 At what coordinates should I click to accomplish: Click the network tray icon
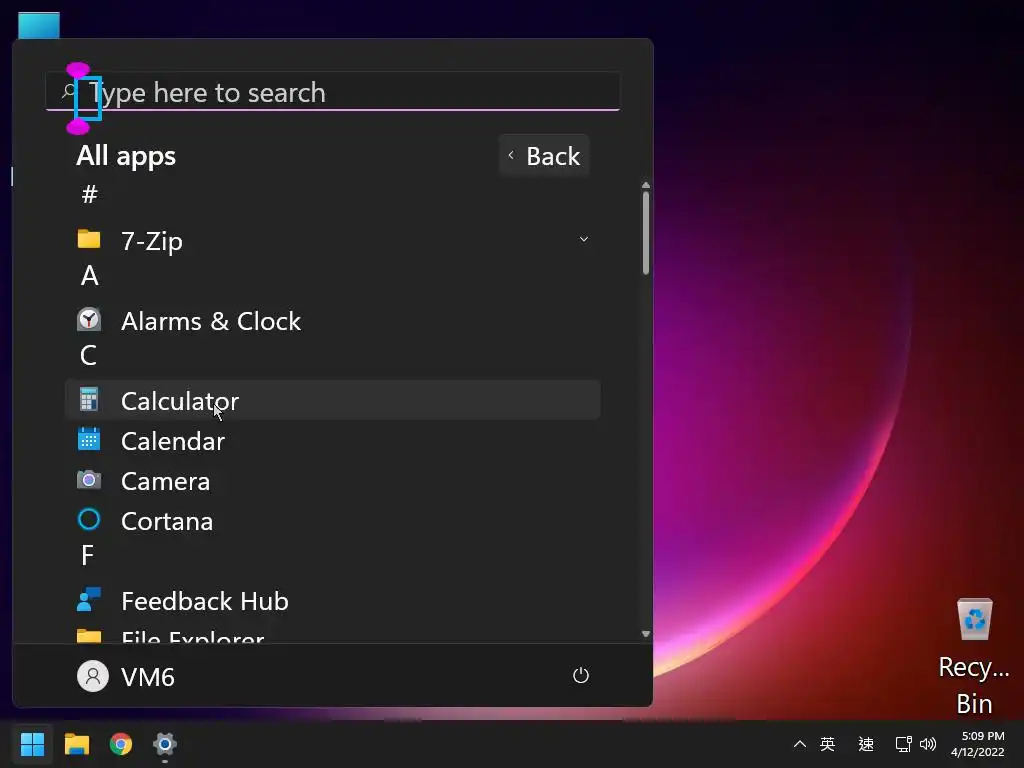point(903,744)
